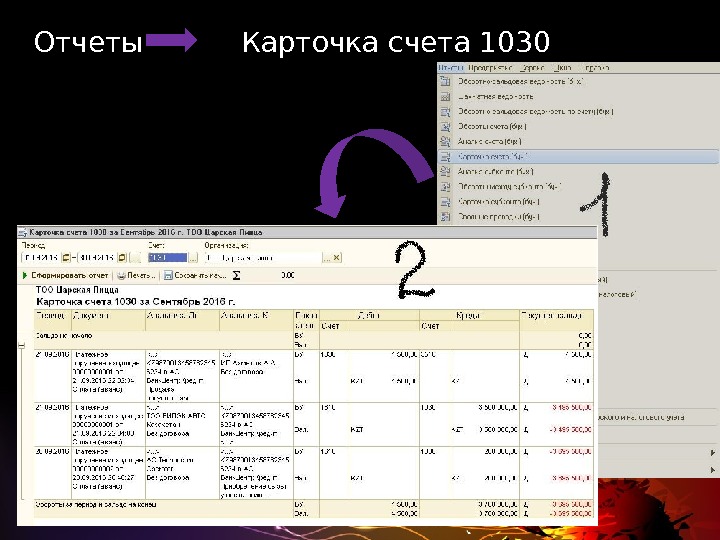Click the sigma sum icon in report toolbar
This screenshot has height=540, width=720.
[236, 276]
